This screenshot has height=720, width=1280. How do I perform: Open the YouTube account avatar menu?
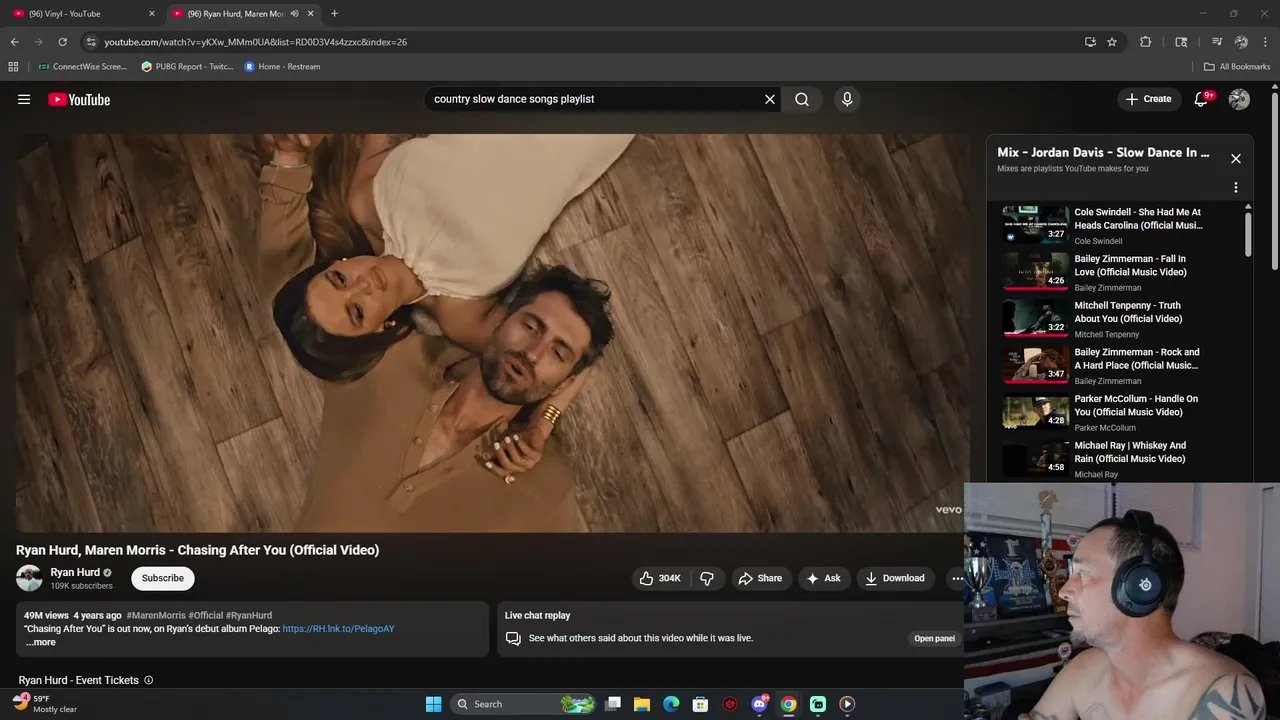click(x=1239, y=99)
